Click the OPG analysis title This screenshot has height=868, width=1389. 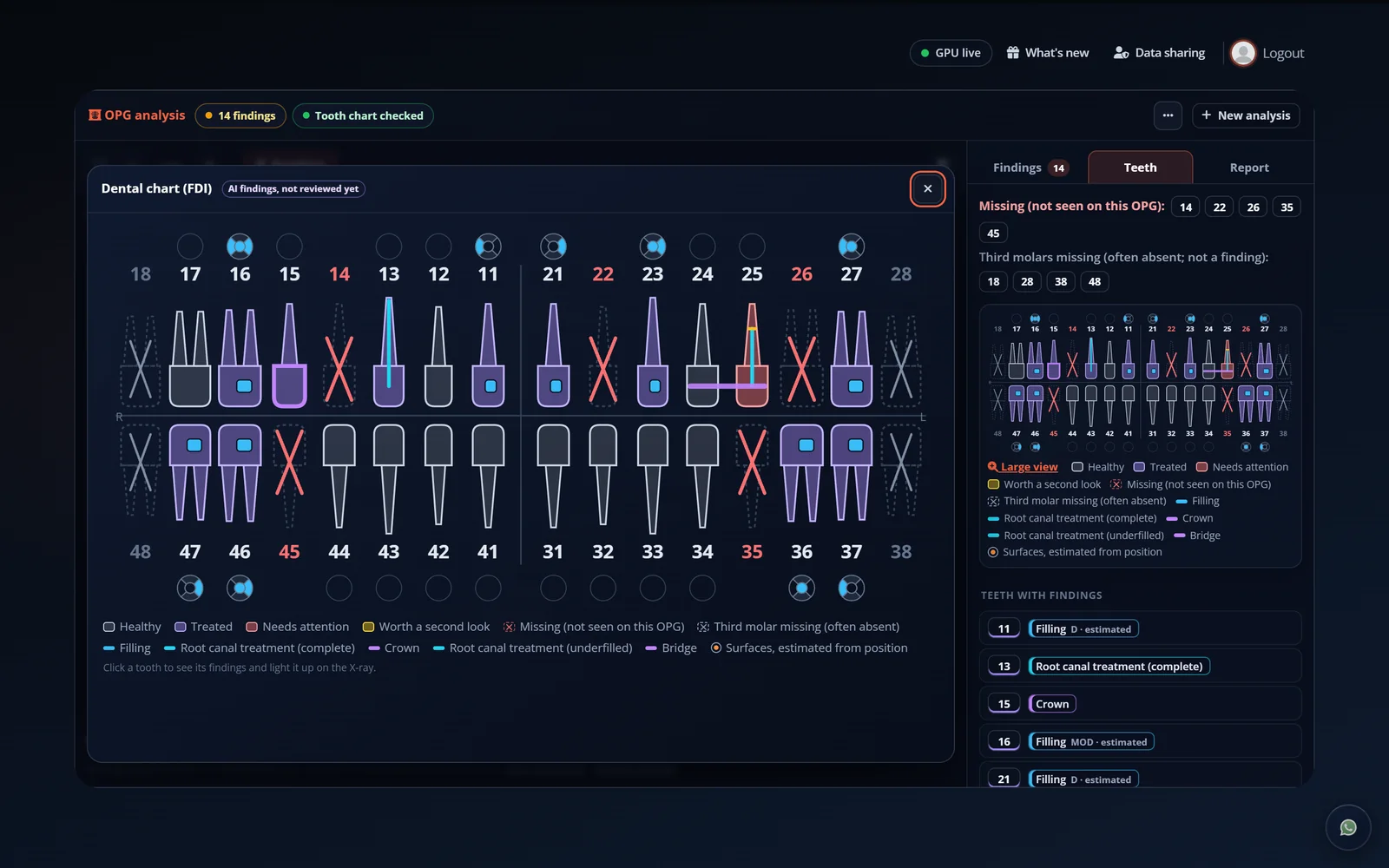click(x=137, y=115)
